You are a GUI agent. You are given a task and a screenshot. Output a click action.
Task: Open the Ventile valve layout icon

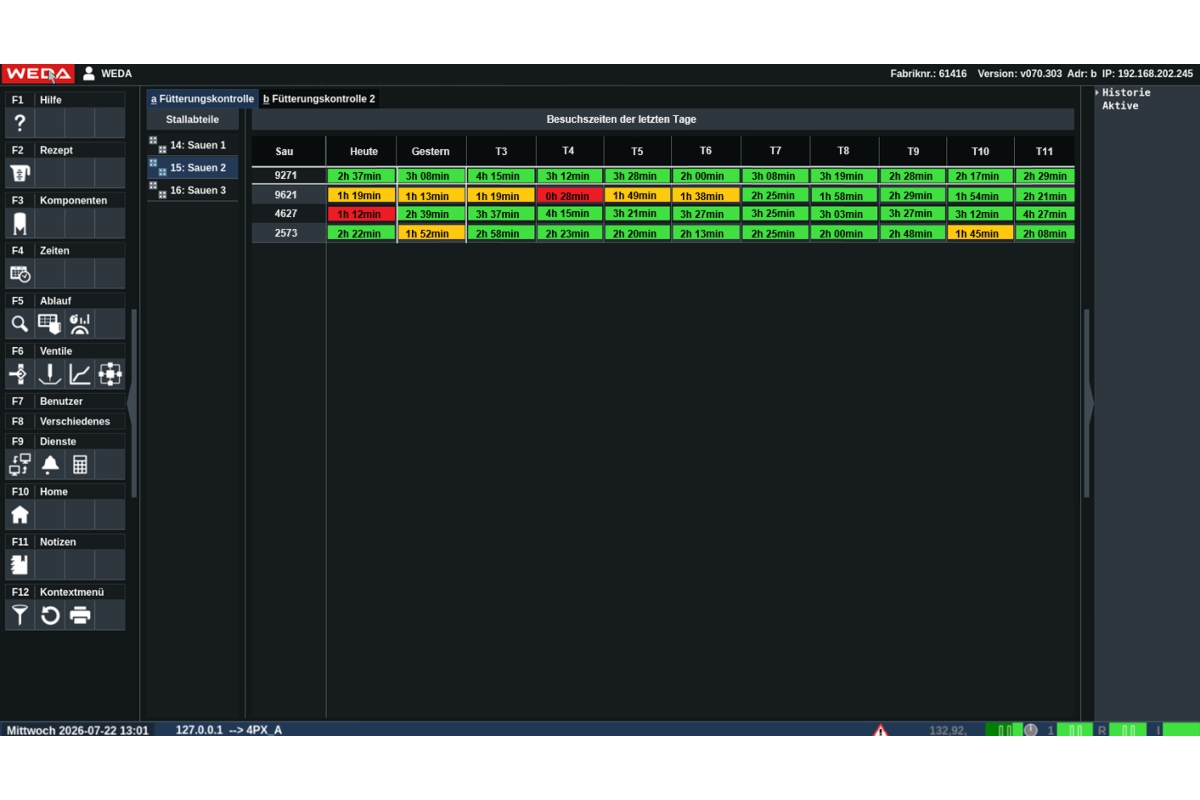(110, 374)
